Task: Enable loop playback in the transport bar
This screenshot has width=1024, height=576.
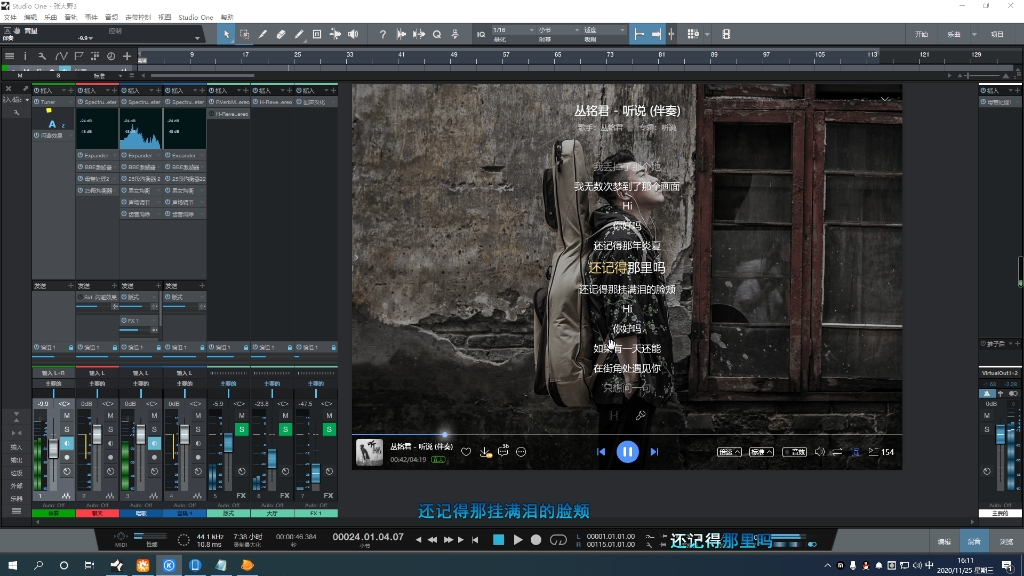Action: (x=558, y=540)
